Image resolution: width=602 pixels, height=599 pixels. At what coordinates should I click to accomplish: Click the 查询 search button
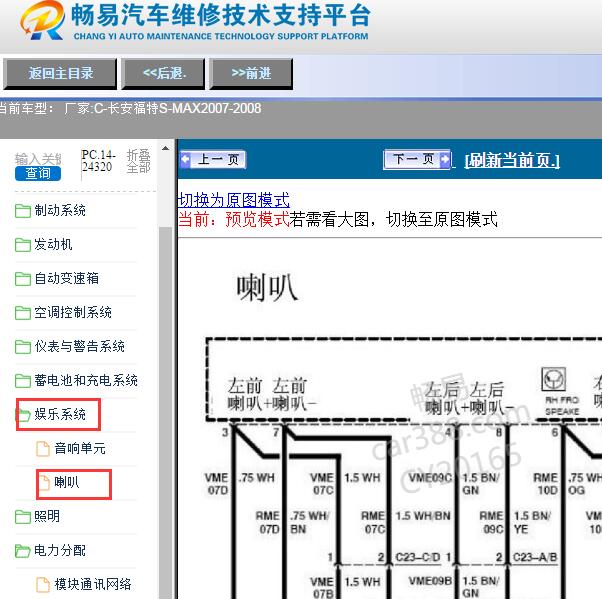click(x=38, y=173)
